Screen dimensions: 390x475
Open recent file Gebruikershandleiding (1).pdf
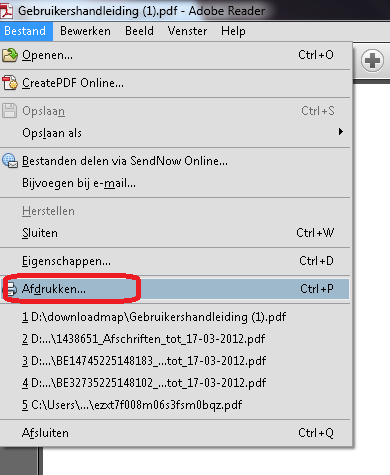point(175,317)
